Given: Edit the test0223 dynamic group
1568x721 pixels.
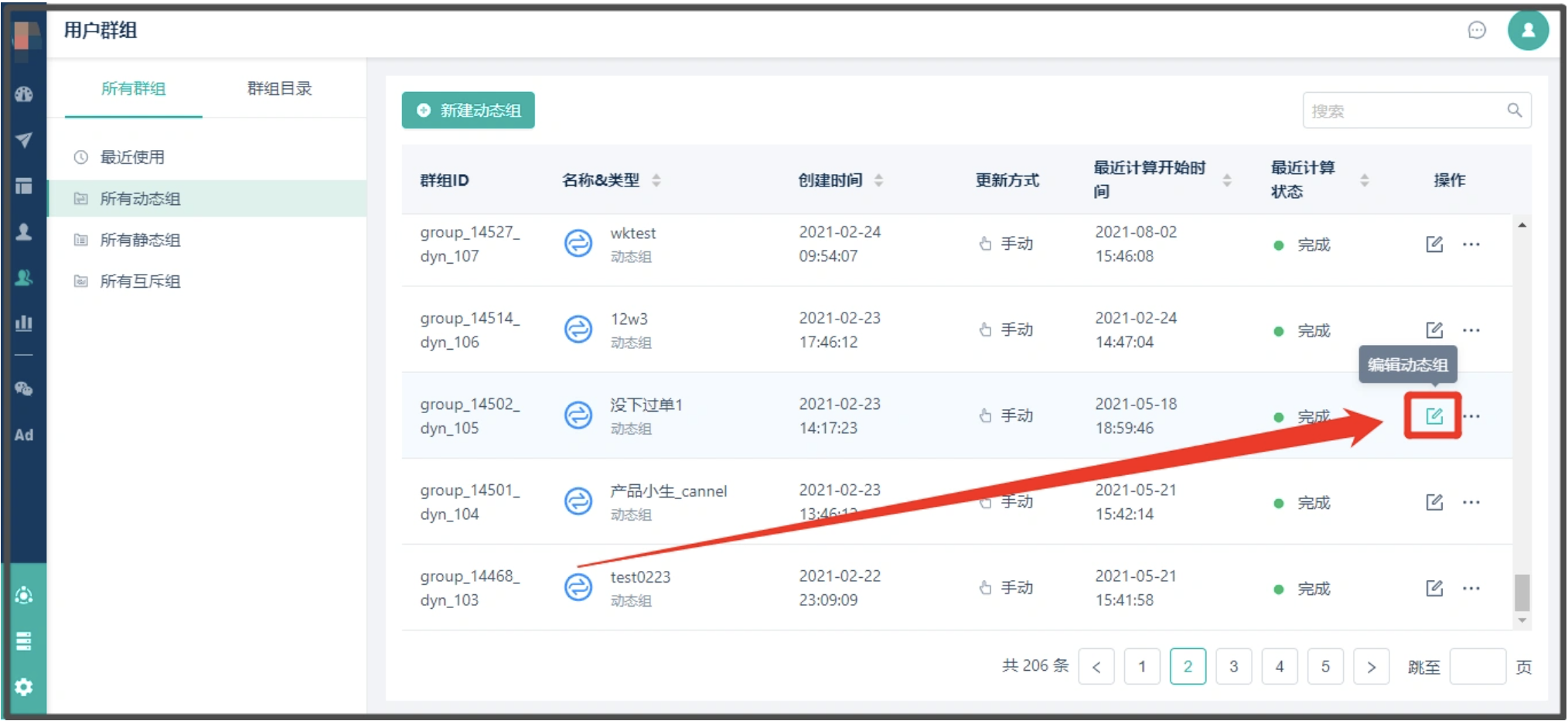Looking at the screenshot, I should tap(1434, 588).
